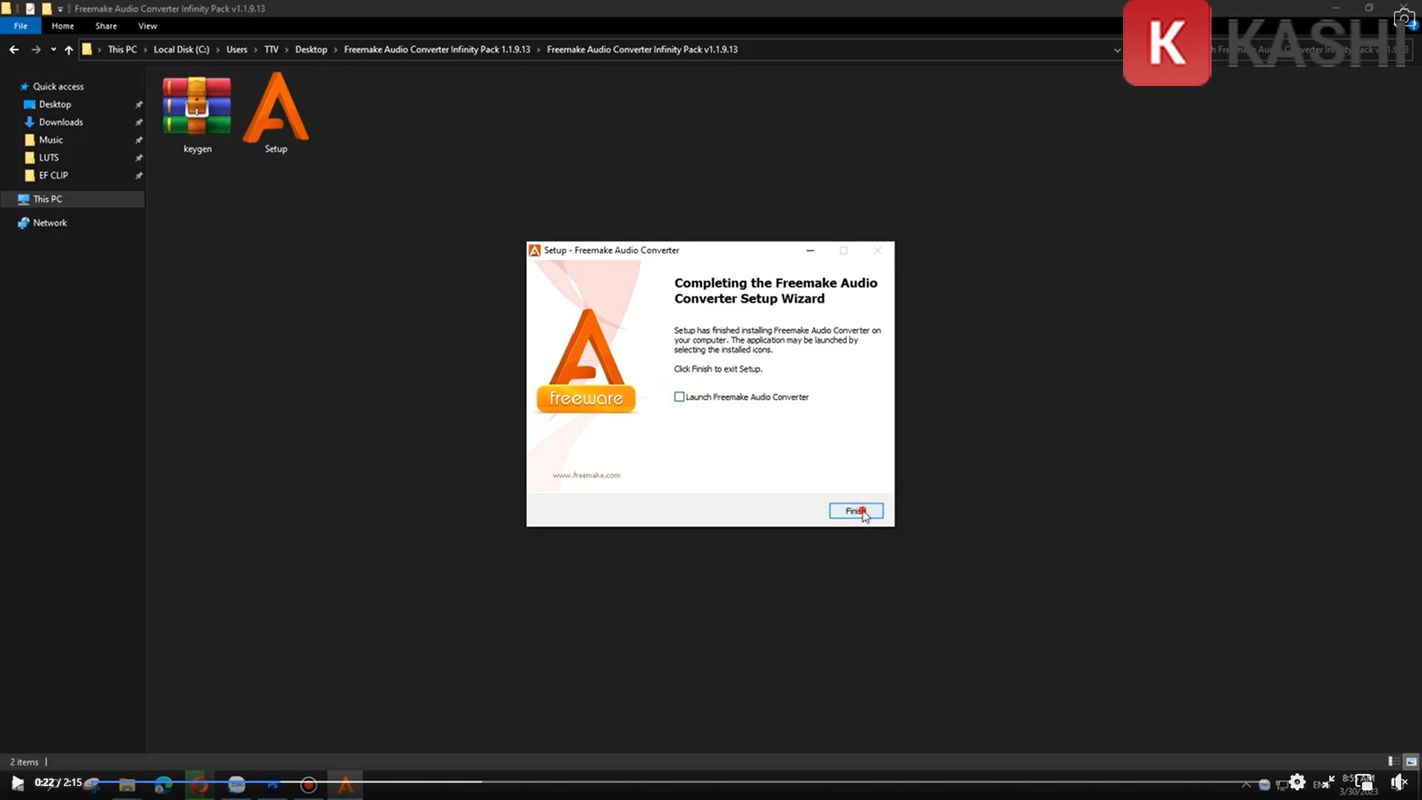Navigate up one folder level

coord(69,49)
